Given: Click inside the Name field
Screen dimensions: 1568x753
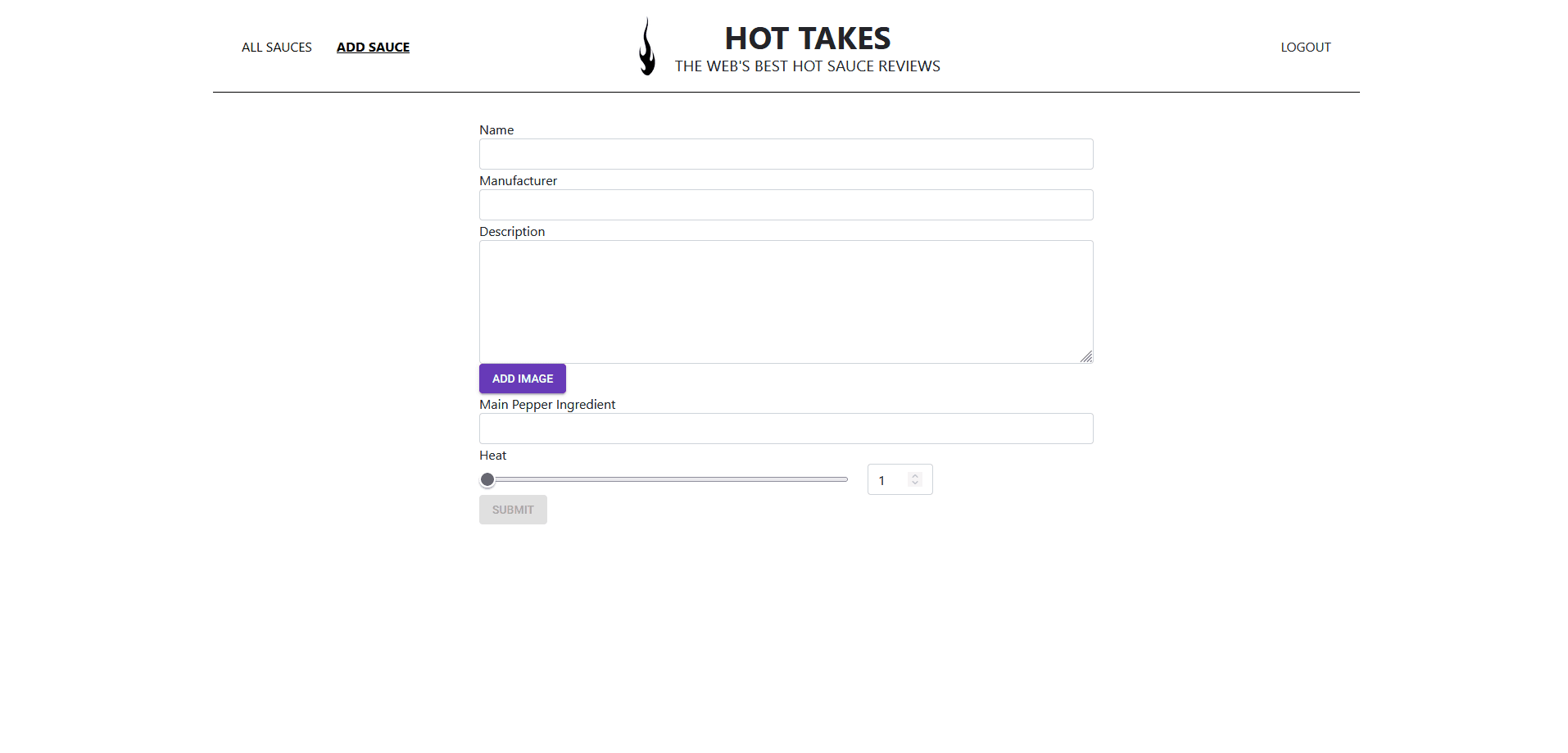Looking at the screenshot, I should tap(785, 154).
